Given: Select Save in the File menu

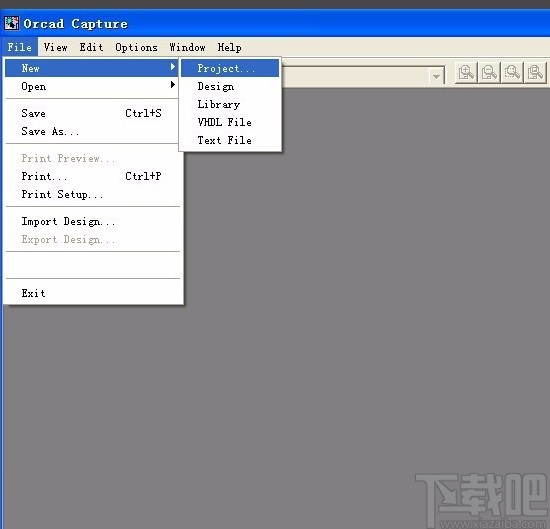Looking at the screenshot, I should point(92,113).
